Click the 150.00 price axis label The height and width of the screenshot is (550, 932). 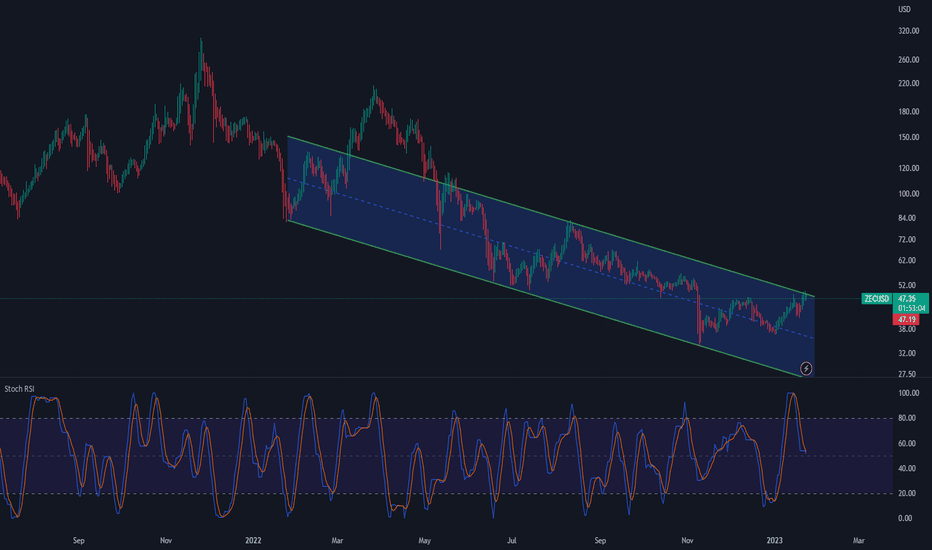[x=908, y=137]
